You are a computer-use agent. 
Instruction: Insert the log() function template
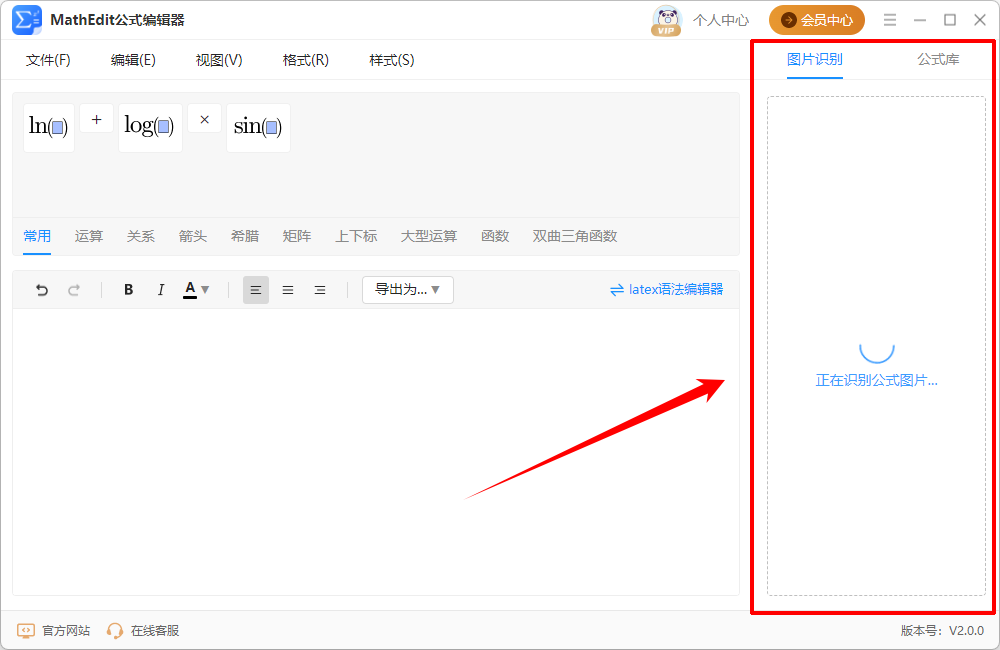tap(150, 128)
